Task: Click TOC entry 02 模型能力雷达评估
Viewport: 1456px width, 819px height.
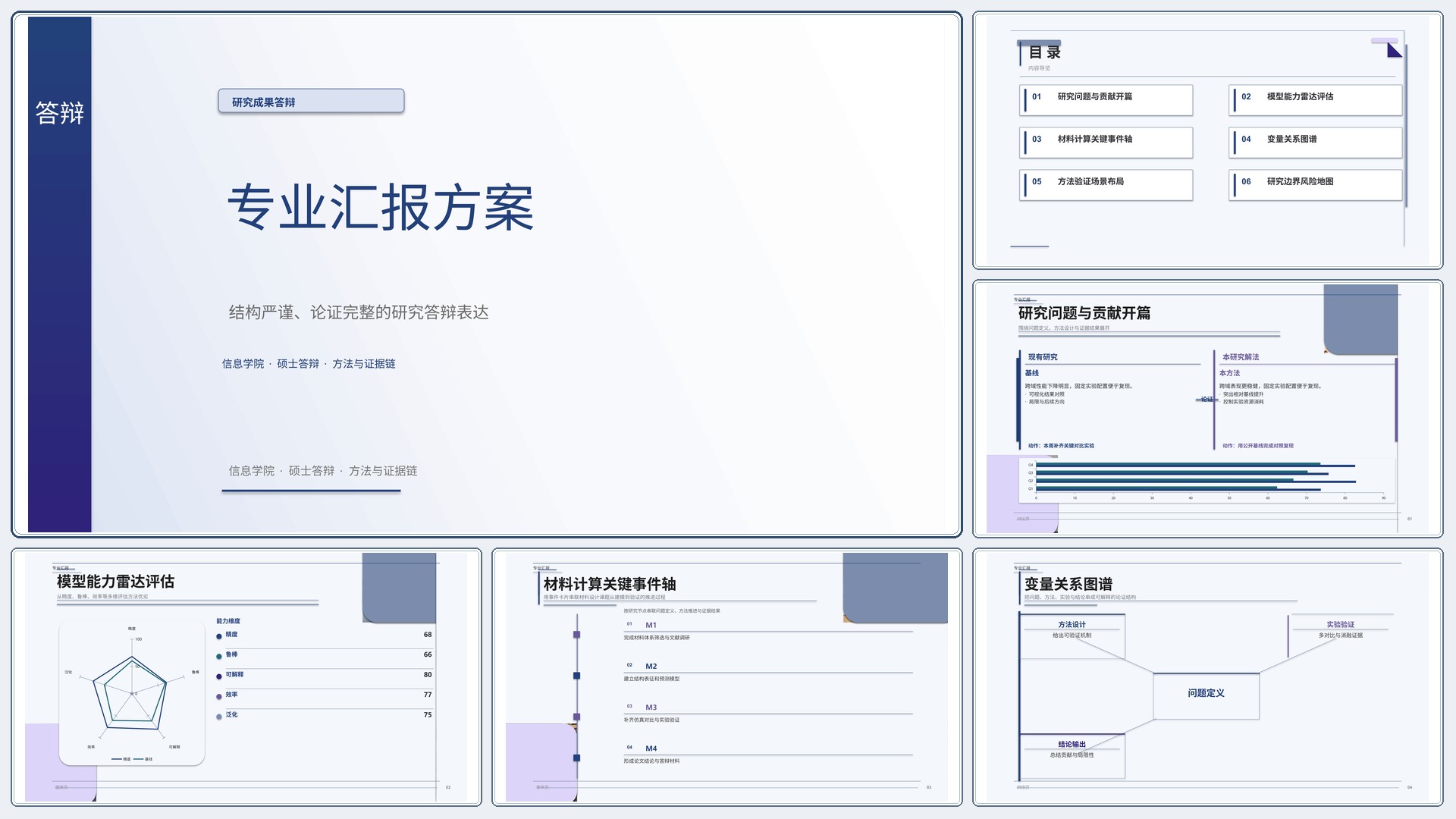Action: pos(1316,100)
